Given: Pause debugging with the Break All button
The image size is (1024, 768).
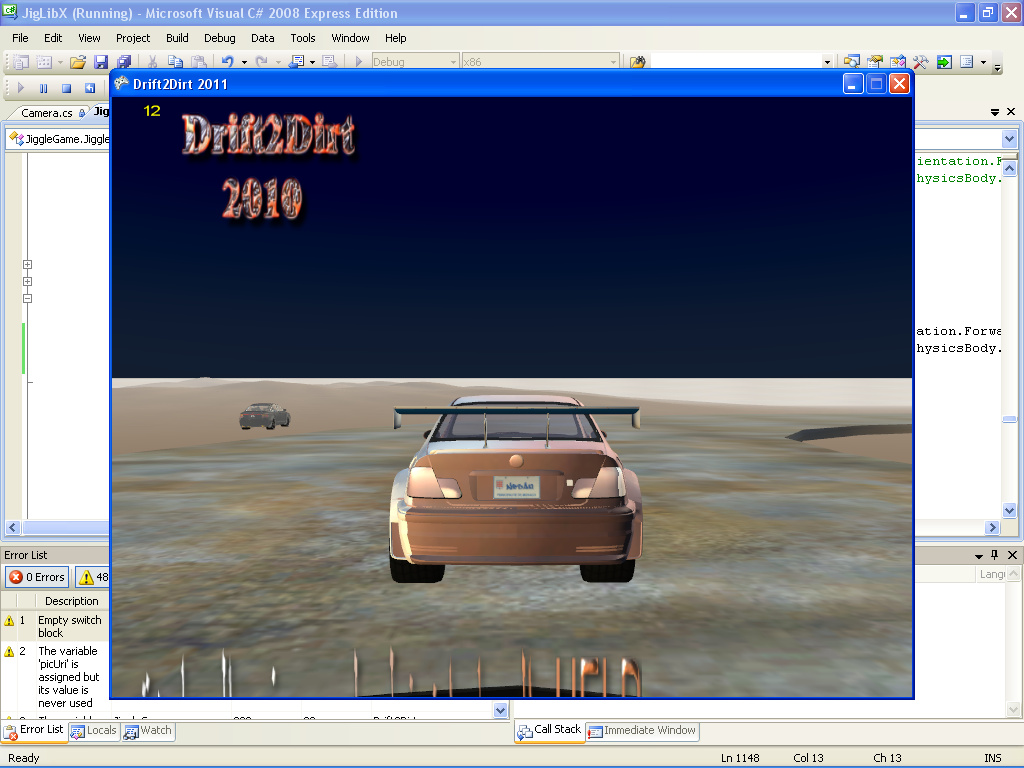Looking at the screenshot, I should click(44, 88).
